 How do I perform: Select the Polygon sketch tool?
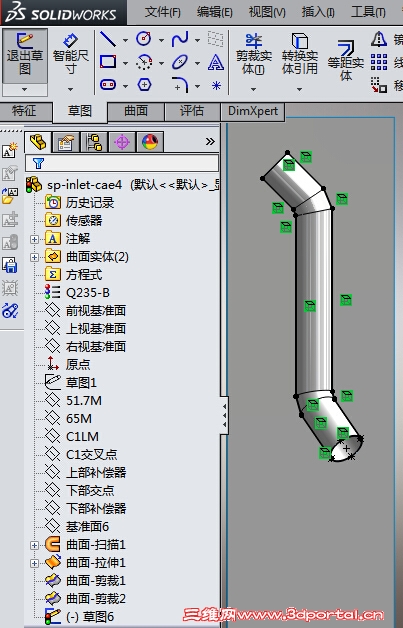[x=144, y=85]
